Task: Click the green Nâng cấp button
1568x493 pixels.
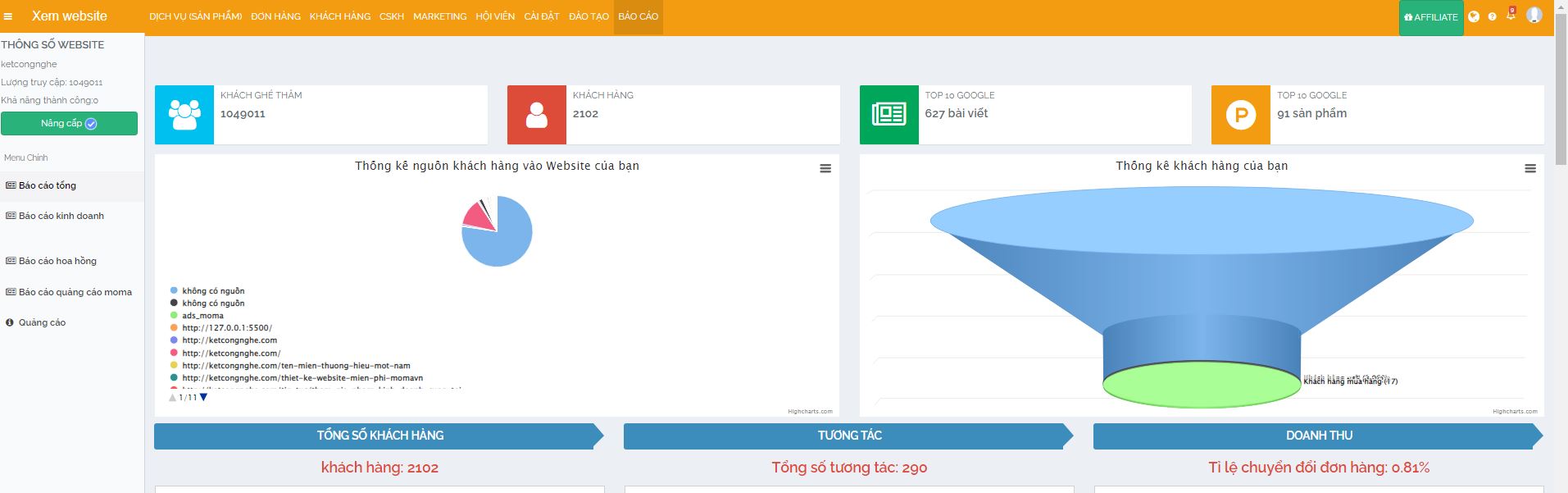Action: (x=69, y=124)
